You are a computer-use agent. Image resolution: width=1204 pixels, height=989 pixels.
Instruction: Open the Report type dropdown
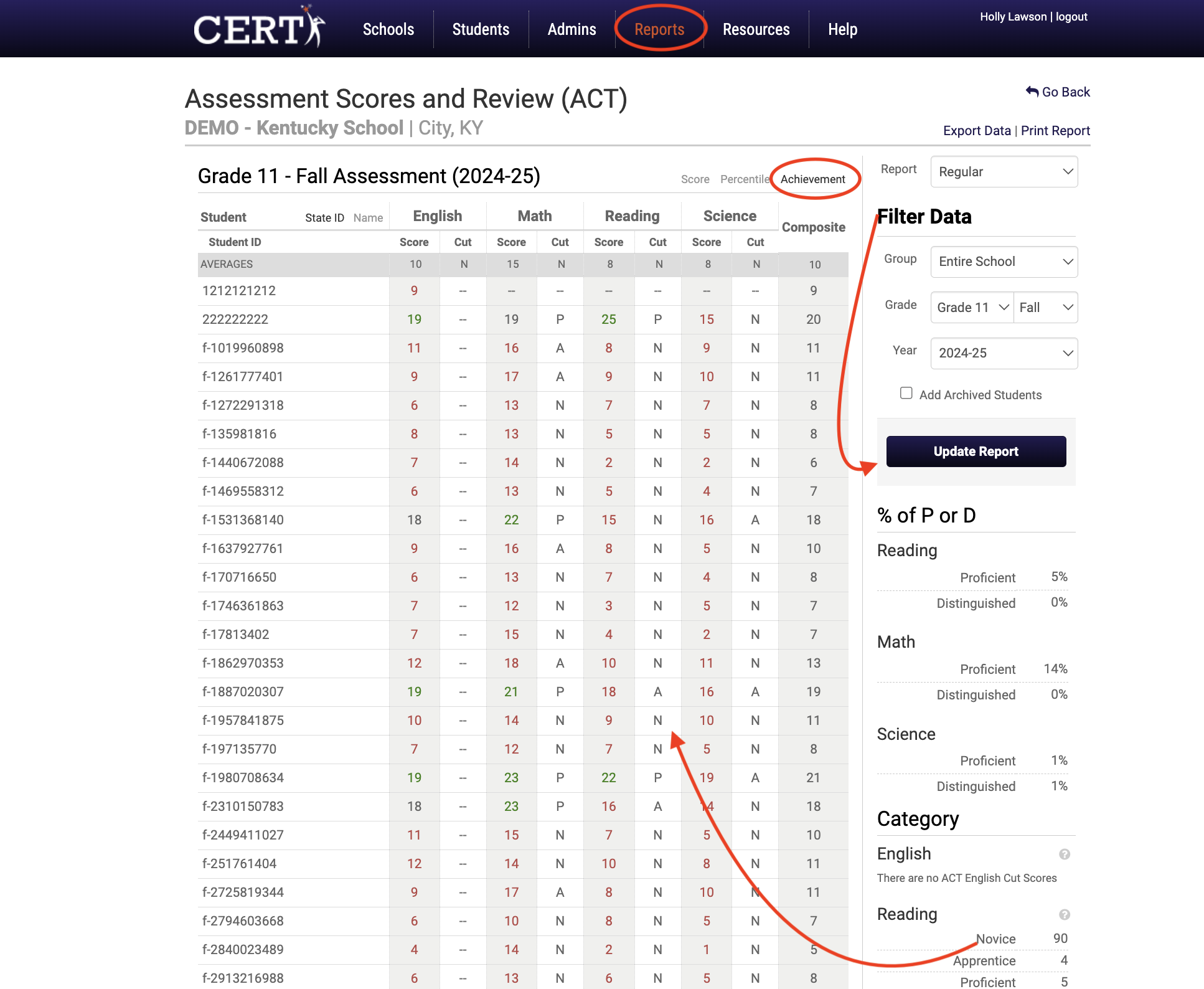click(1004, 171)
